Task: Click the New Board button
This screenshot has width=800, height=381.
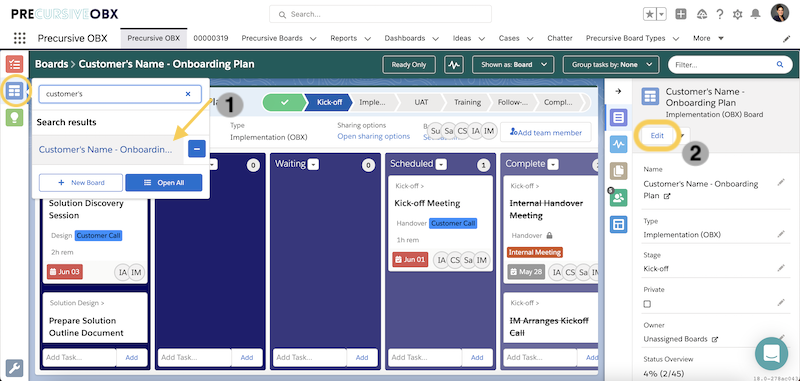Action: click(x=81, y=183)
